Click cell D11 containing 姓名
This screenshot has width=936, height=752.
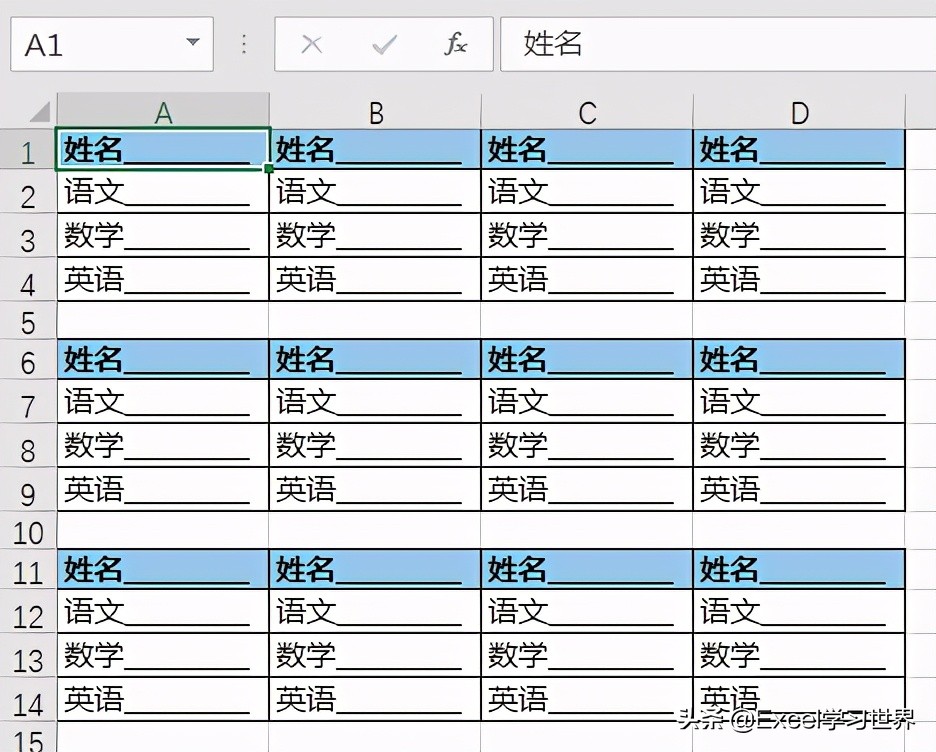click(x=799, y=569)
